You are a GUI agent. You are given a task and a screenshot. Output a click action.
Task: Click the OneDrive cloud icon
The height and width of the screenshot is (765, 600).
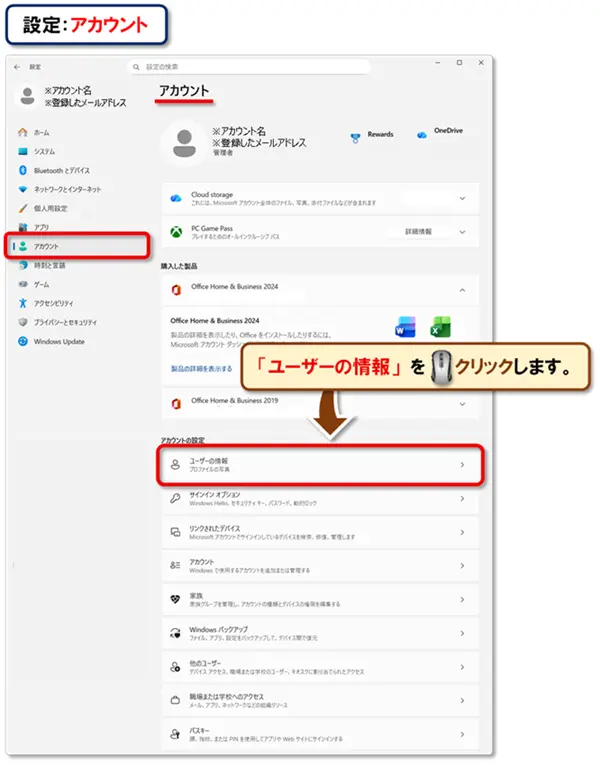pyautogui.click(x=422, y=135)
